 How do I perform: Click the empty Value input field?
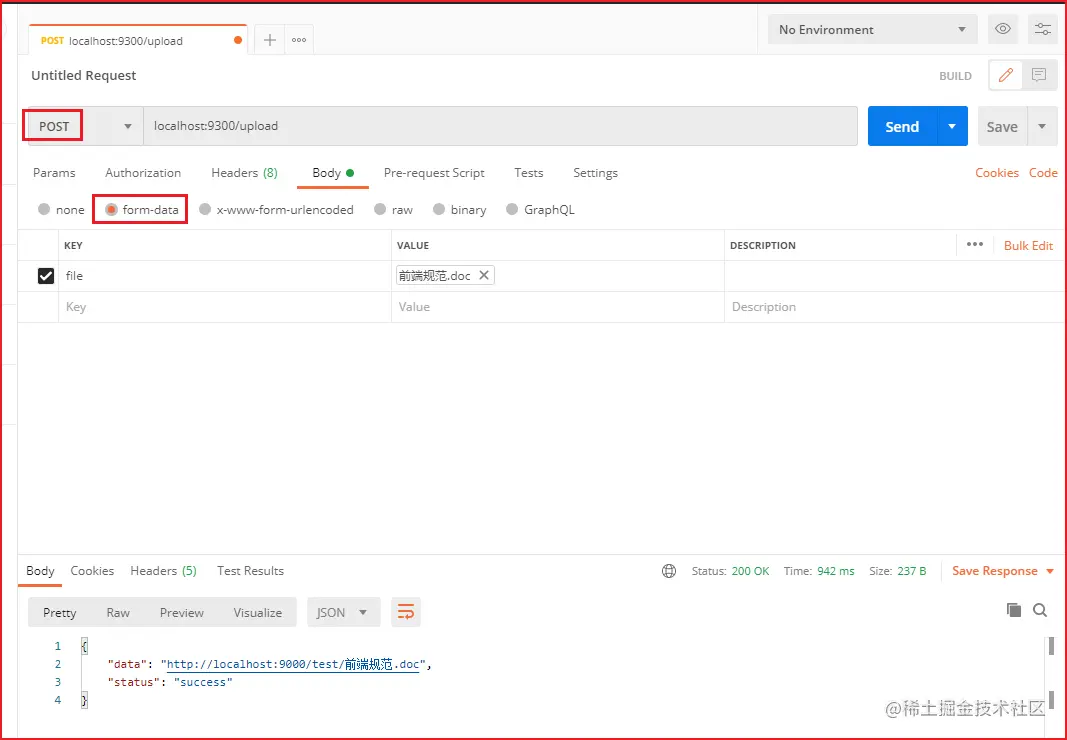tap(557, 307)
